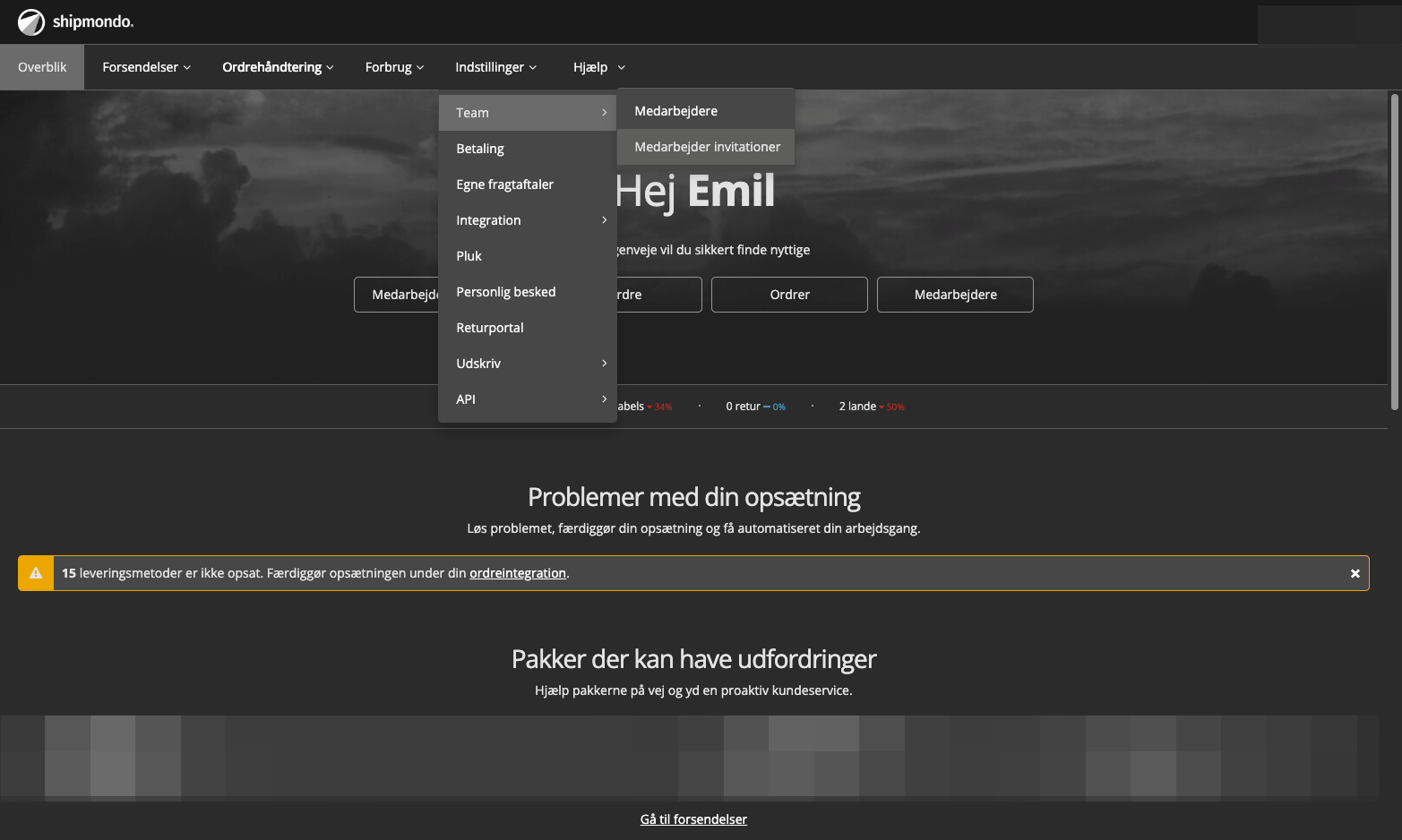This screenshot has width=1402, height=840.
Task: Click the rightmost Medarbejdere shortcut button
Action: coord(955,295)
